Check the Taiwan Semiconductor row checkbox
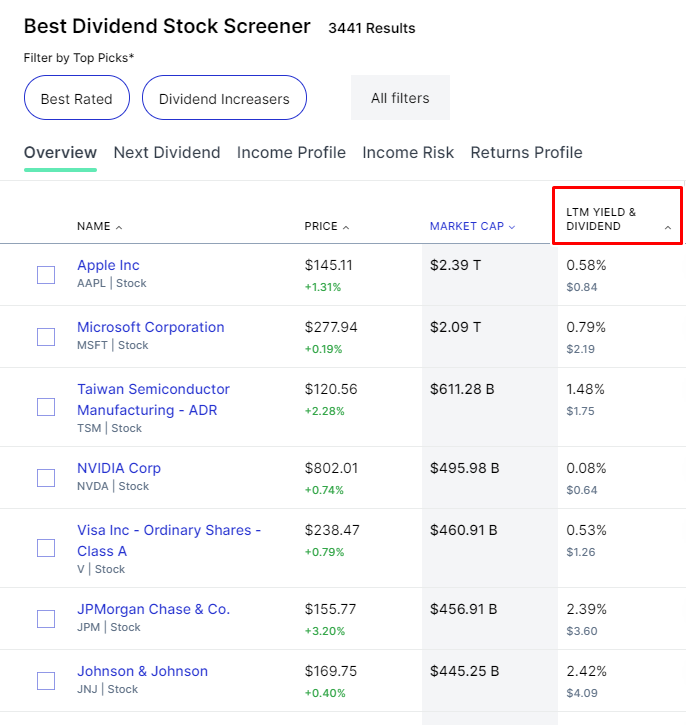Viewport: 686px width, 725px height. tap(46, 407)
